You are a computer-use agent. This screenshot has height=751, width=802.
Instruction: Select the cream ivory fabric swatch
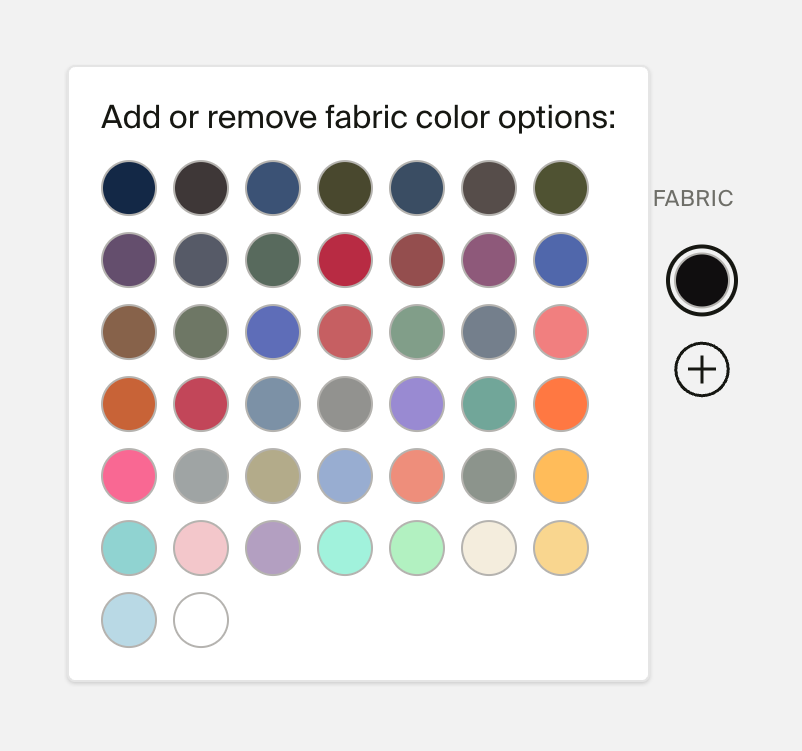point(488,548)
